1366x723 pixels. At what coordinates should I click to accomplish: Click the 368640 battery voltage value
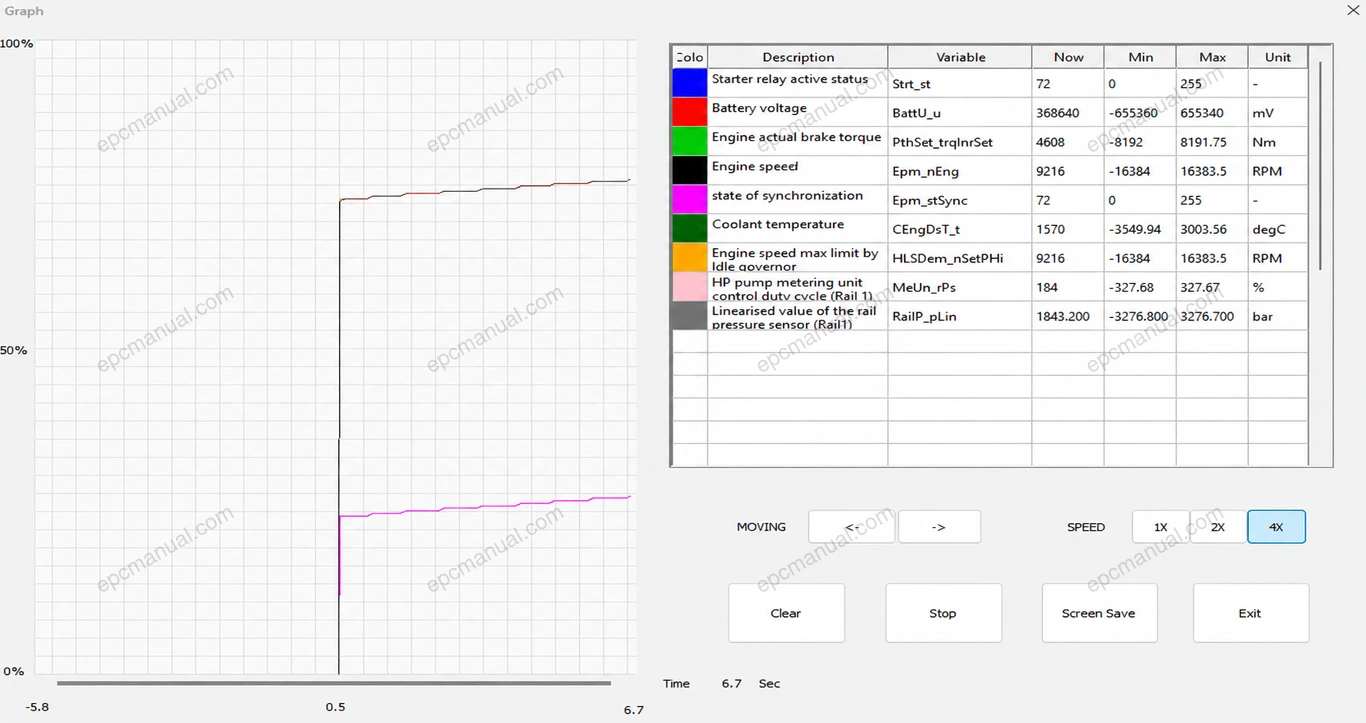click(x=1068, y=112)
